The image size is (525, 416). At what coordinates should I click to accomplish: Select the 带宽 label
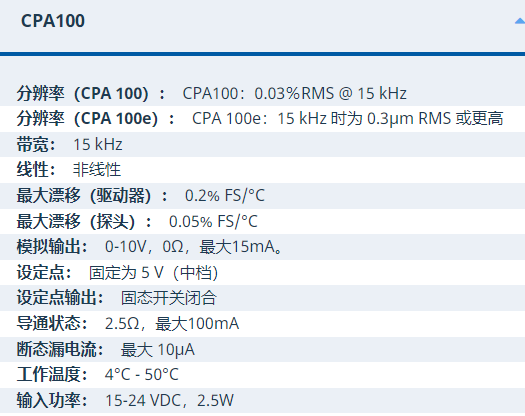point(36,145)
